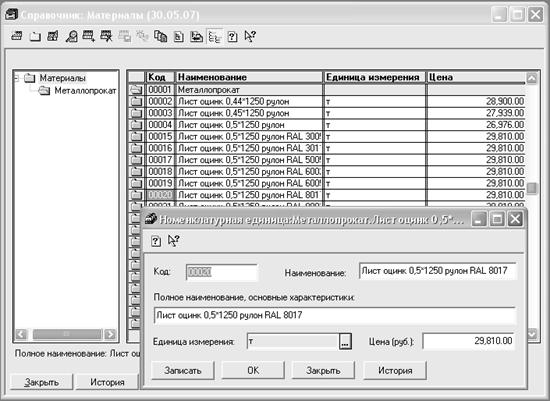The width and height of the screenshot is (550, 401).
Task: Click the История button in item dialog
Action: click(395, 370)
